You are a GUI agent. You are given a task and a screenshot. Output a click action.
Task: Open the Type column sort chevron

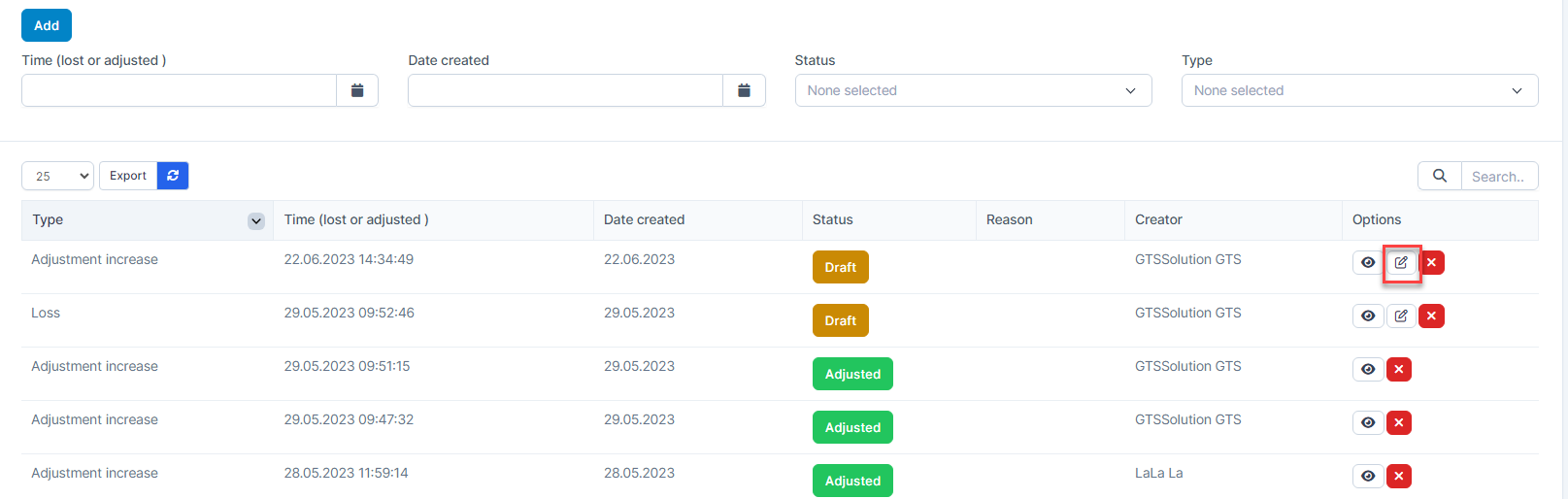click(x=256, y=221)
